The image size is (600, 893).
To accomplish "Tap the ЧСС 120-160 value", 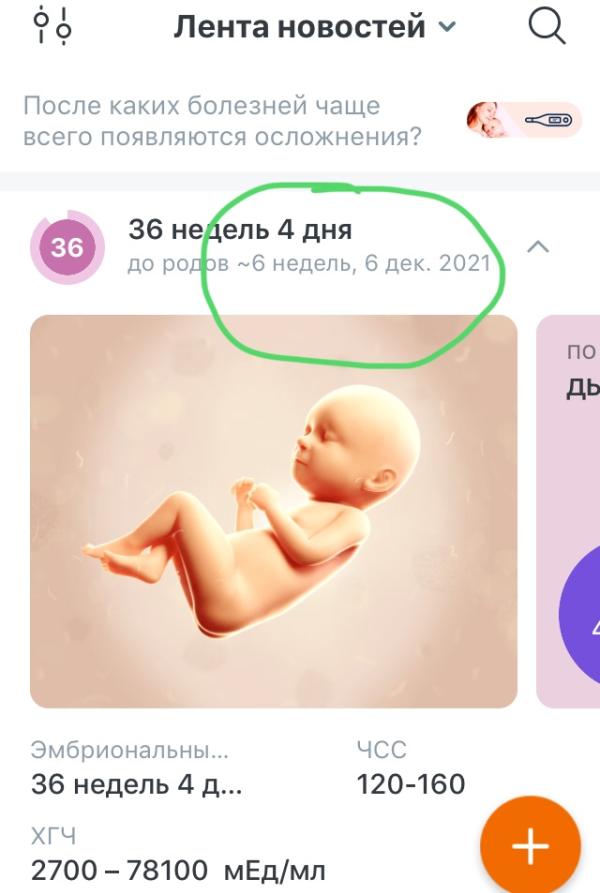I will pos(410,784).
